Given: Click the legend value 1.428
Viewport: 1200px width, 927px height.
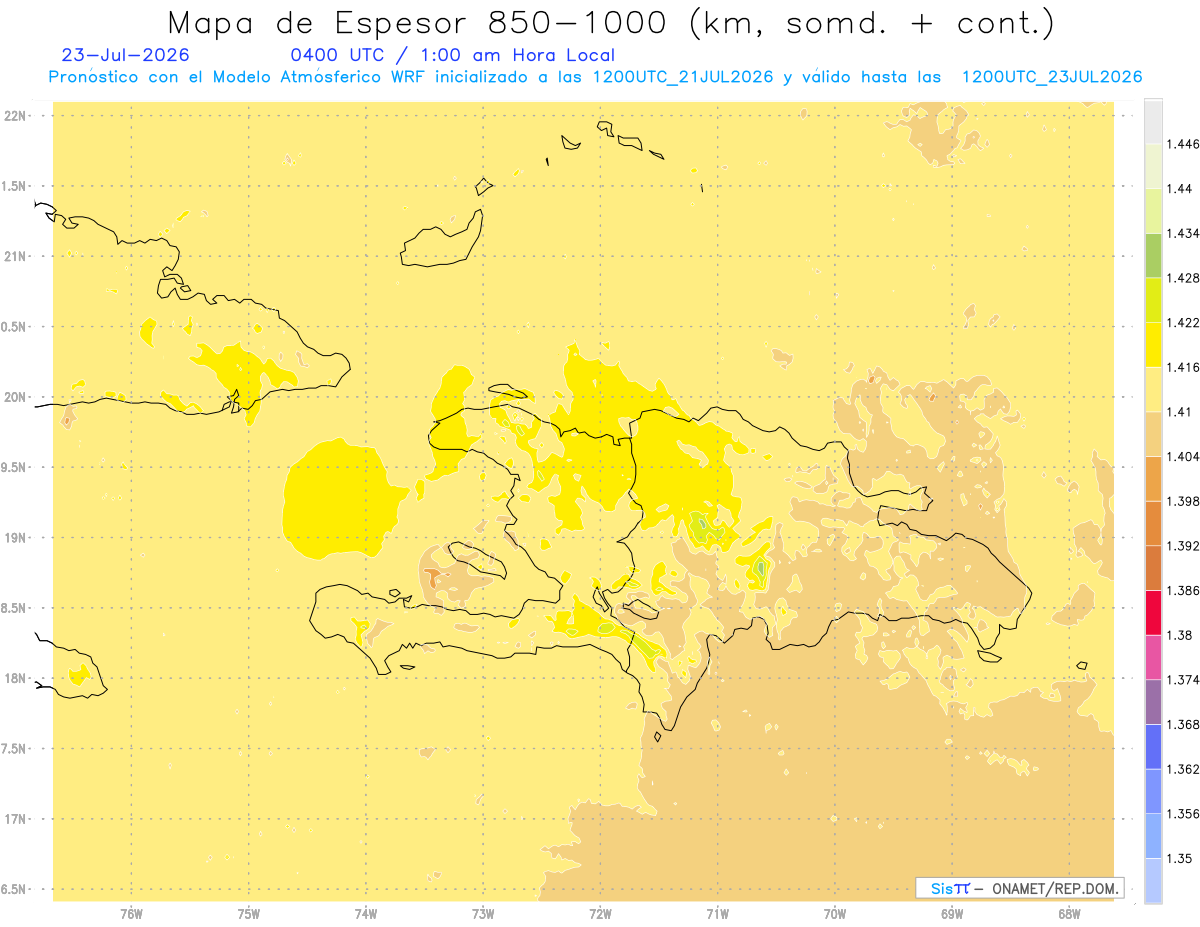Looking at the screenshot, I should (1183, 278).
